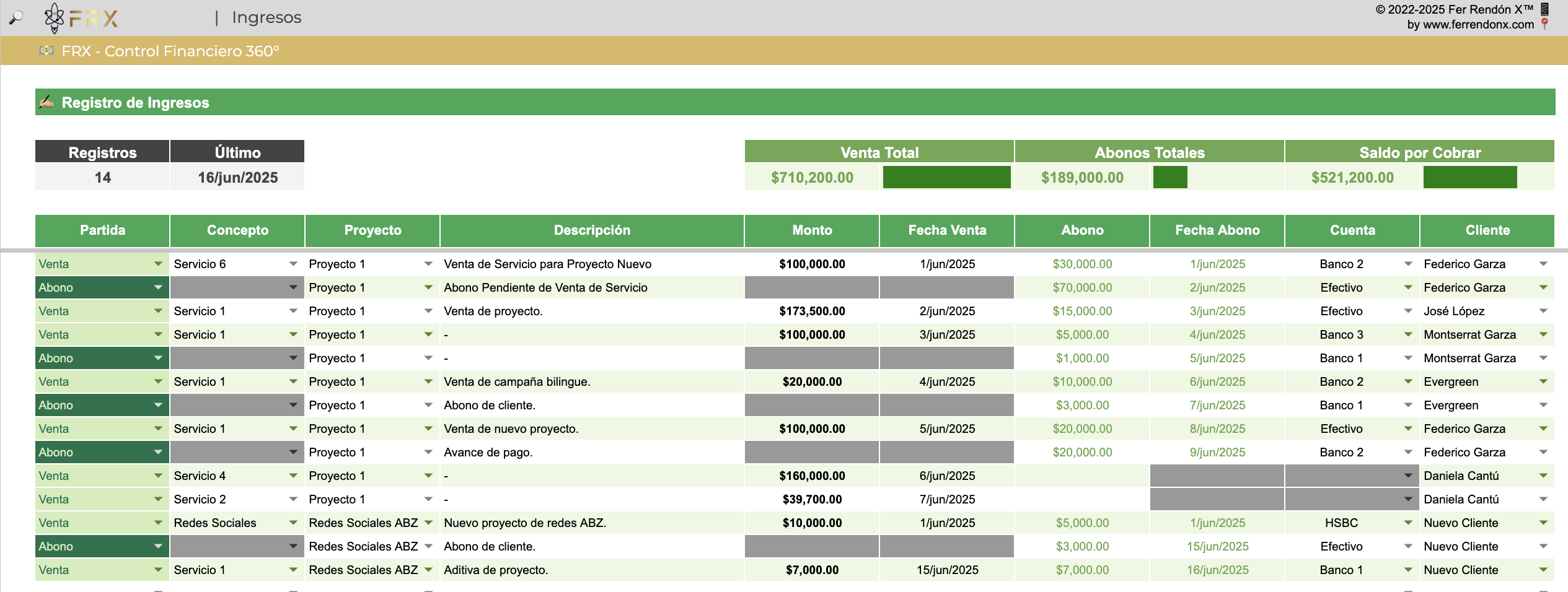
Task: Open the www.ferrendonx.com link
Action: 1478,25
